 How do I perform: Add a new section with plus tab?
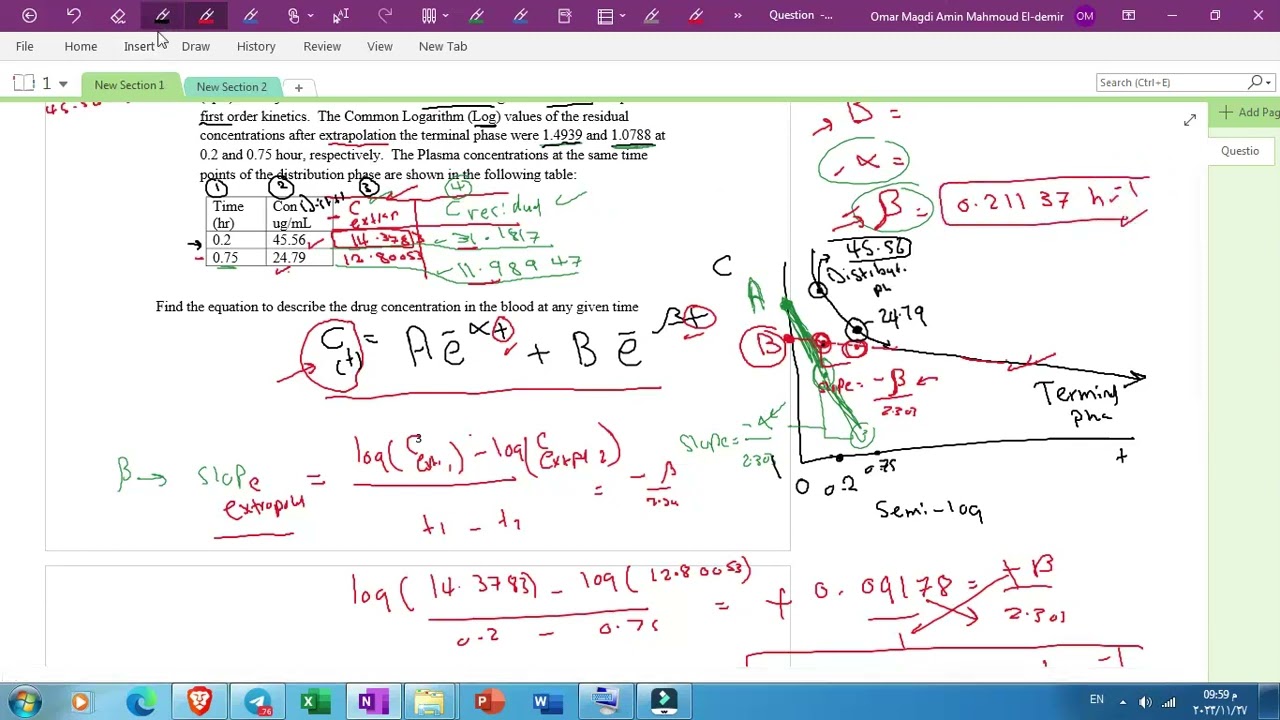click(298, 88)
